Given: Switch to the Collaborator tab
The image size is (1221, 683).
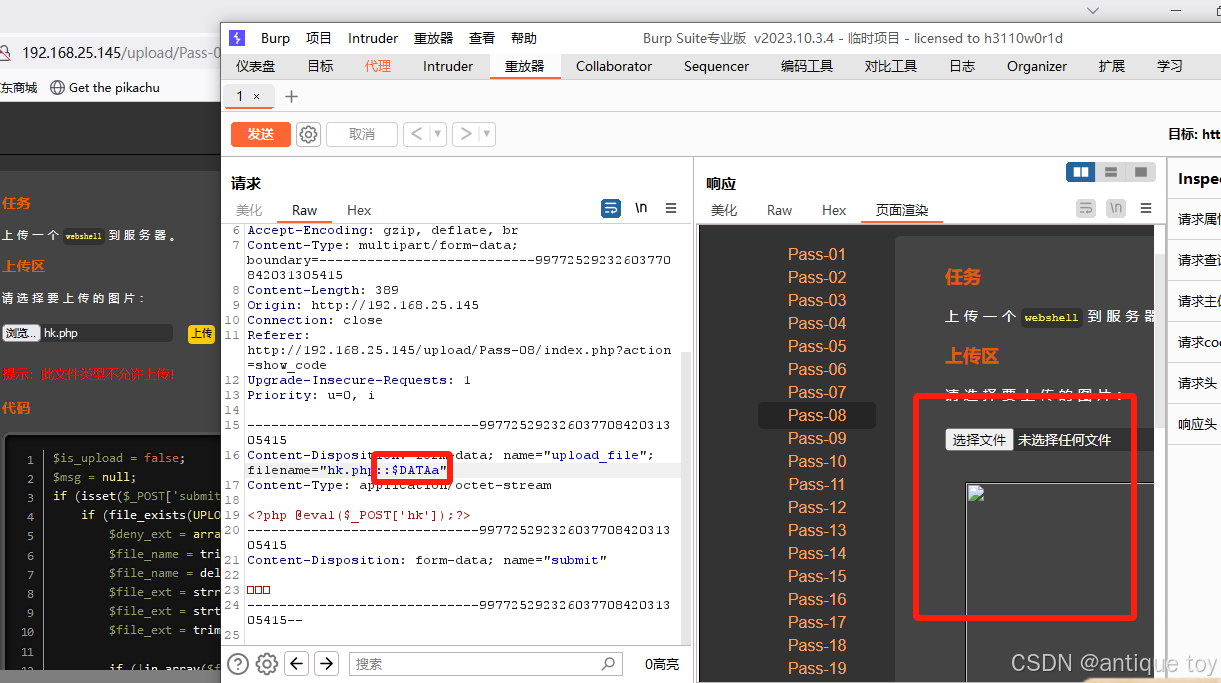Looking at the screenshot, I should 614,66.
